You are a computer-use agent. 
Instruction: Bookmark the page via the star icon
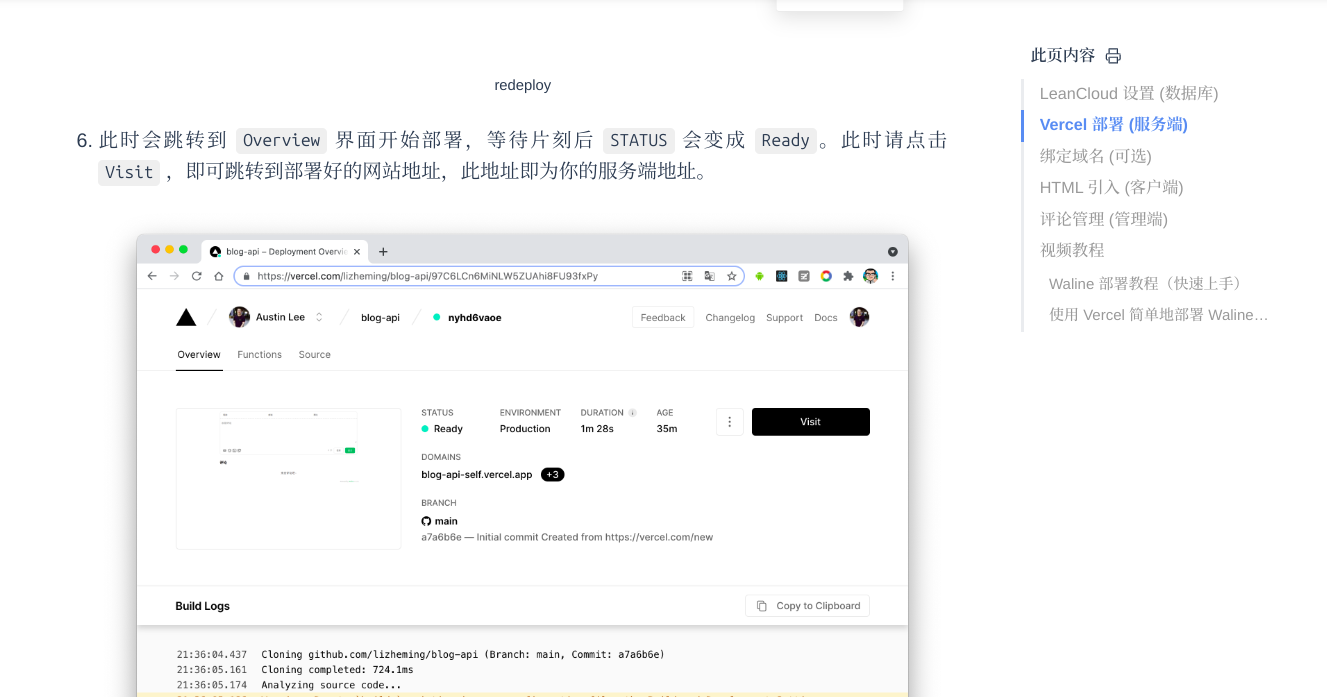[732, 276]
